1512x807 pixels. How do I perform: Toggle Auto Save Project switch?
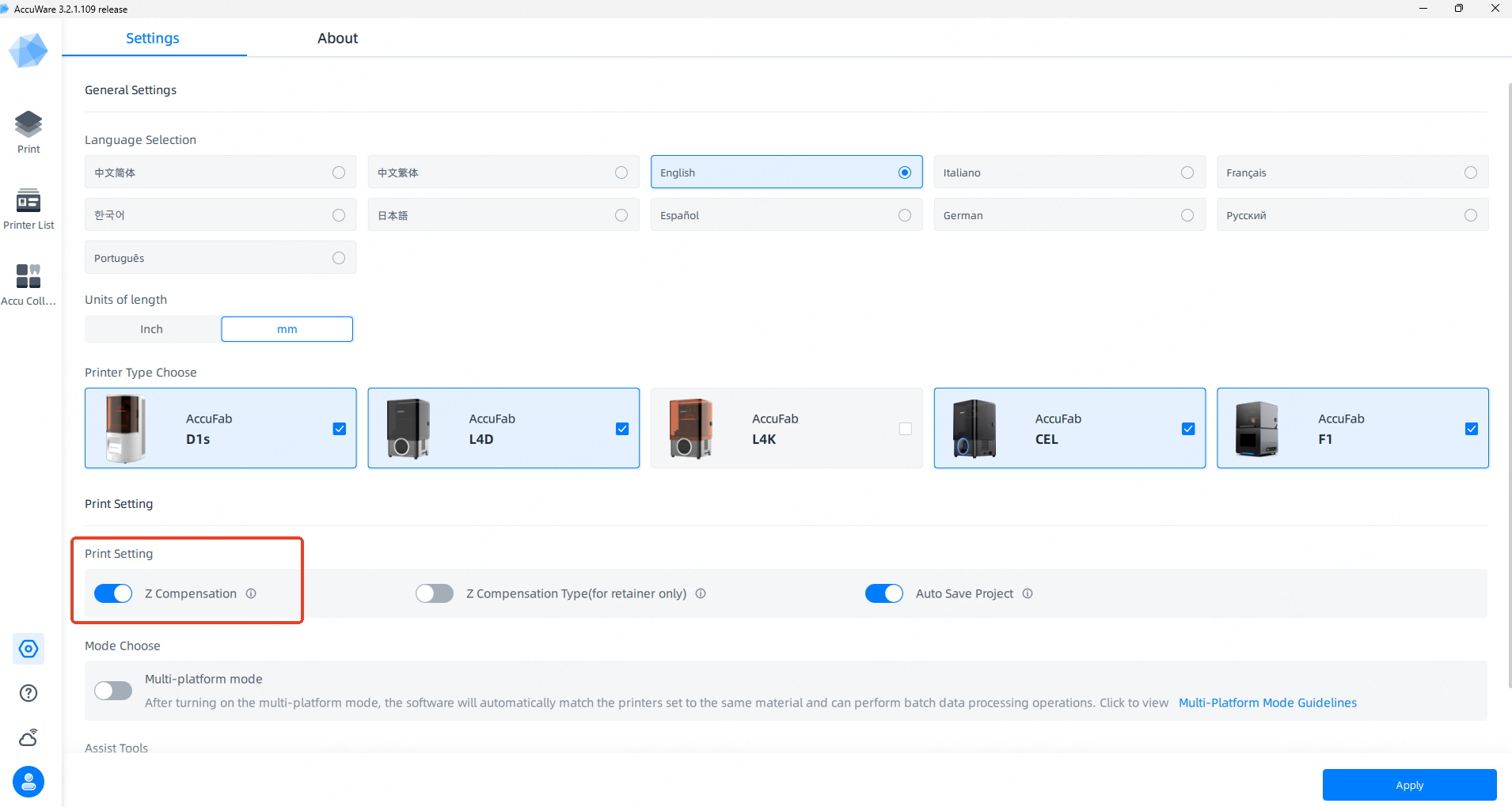pyautogui.click(x=884, y=593)
